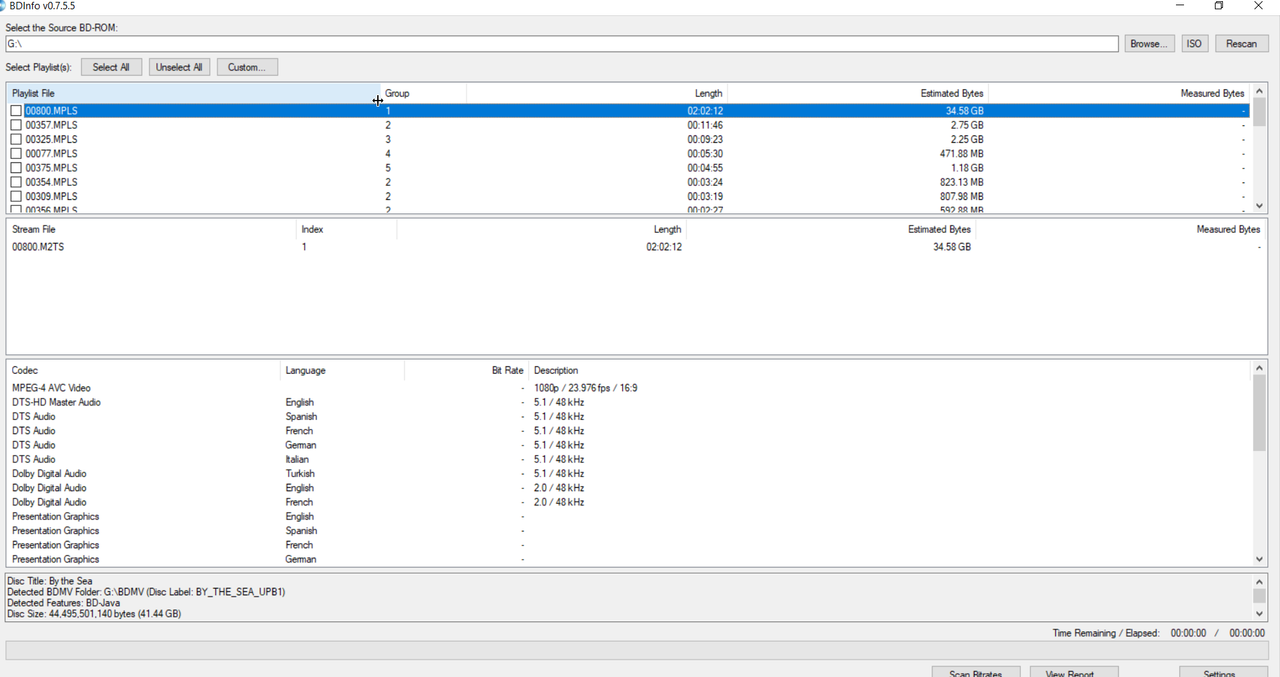Select Dolby Digital Audio English 2.0 row

pos(629,488)
